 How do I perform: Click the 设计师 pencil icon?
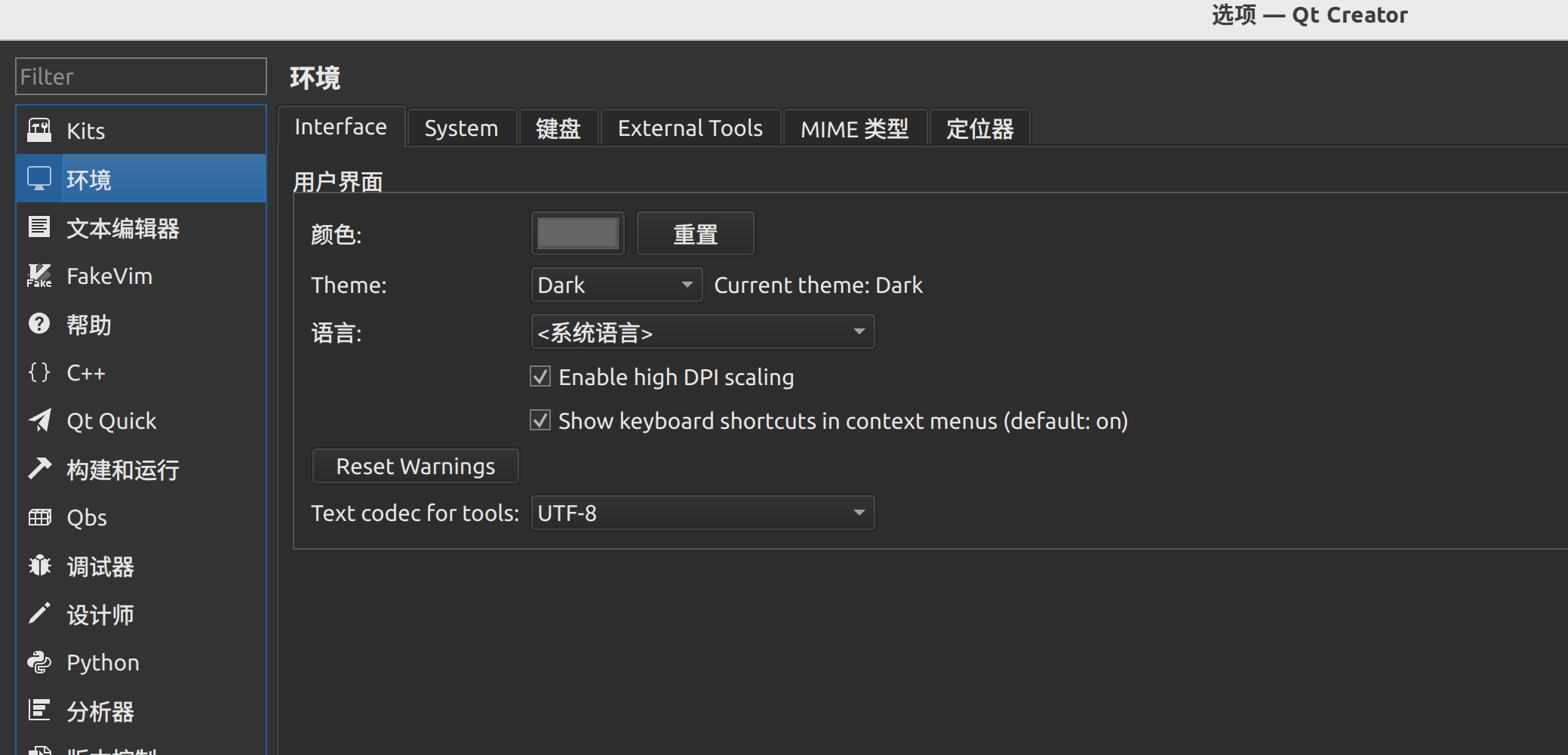click(39, 614)
